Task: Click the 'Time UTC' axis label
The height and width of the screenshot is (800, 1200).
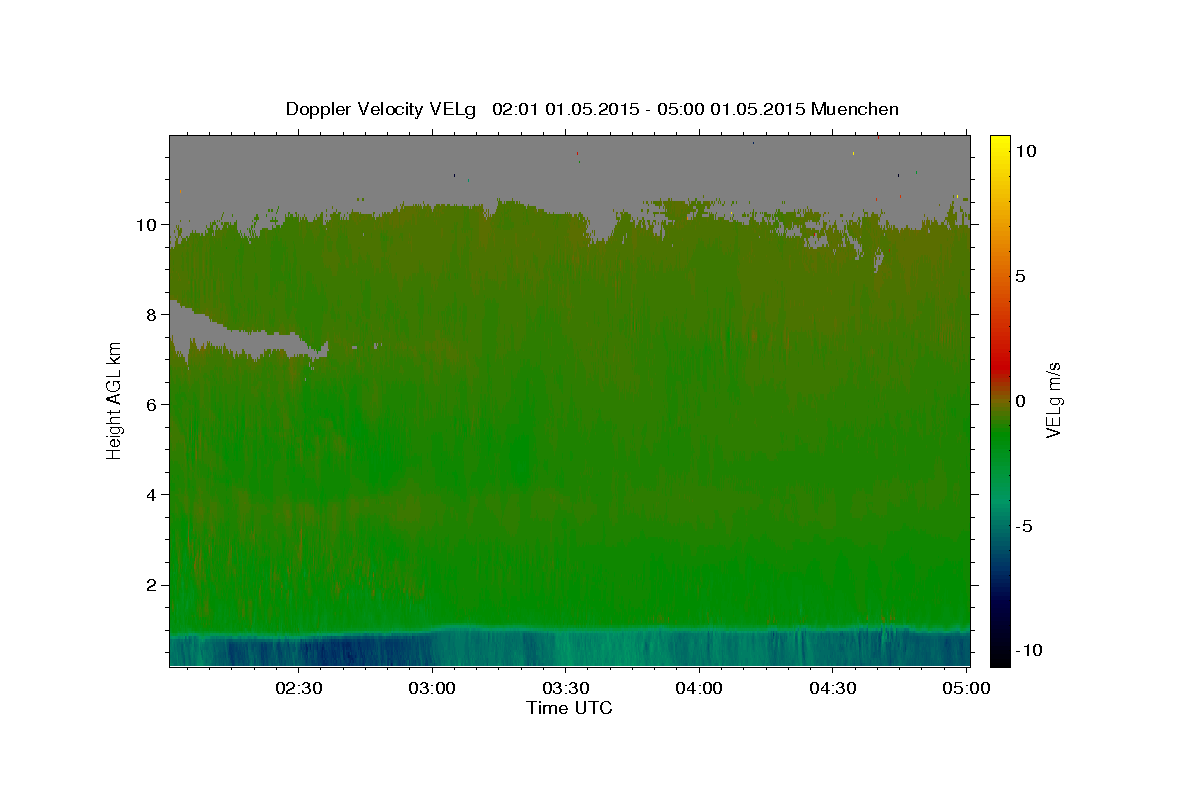Action: point(569,708)
